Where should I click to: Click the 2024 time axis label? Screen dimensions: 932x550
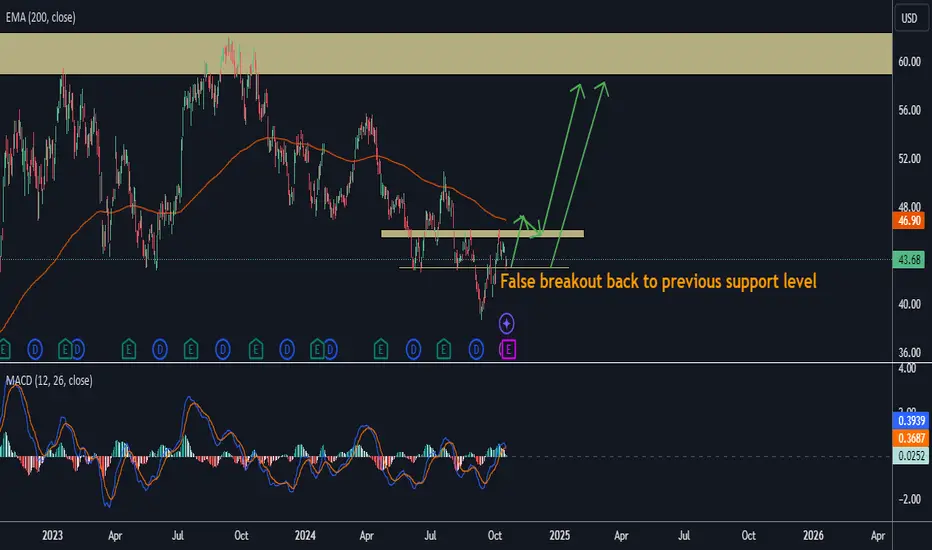click(x=305, y=536)
